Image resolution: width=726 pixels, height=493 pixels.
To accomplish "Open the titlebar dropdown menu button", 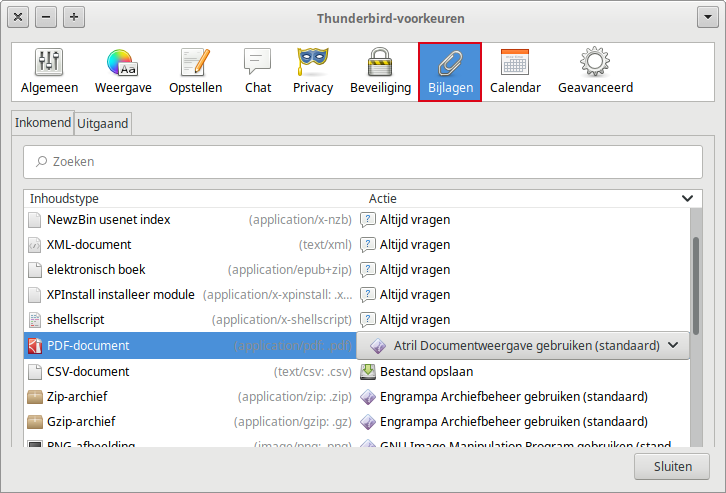I will pos(707,18).
